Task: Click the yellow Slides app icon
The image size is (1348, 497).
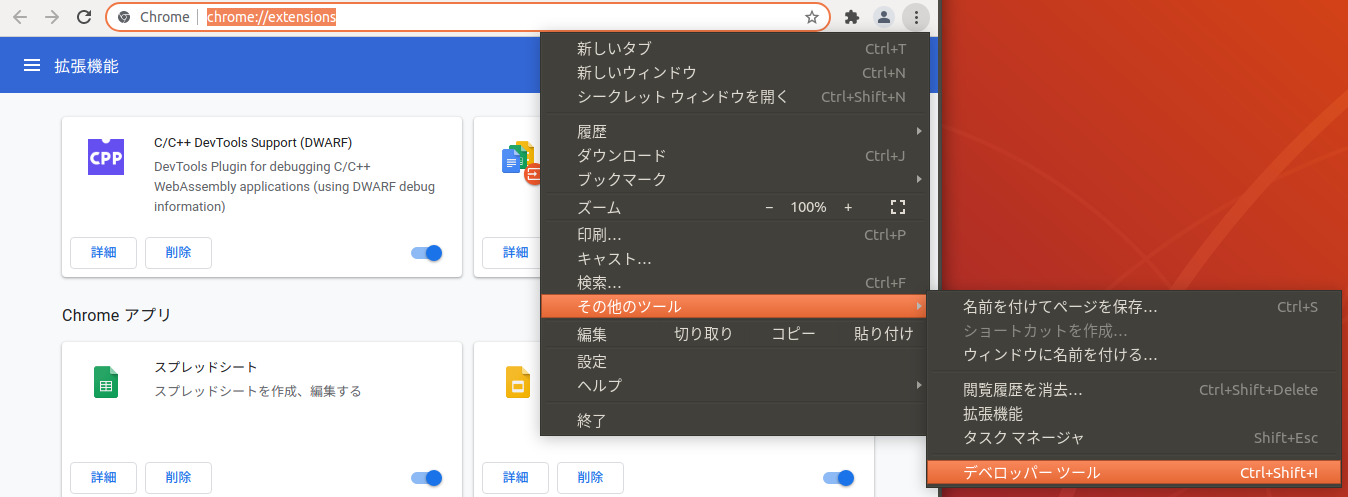Action: tap(517, 382)
